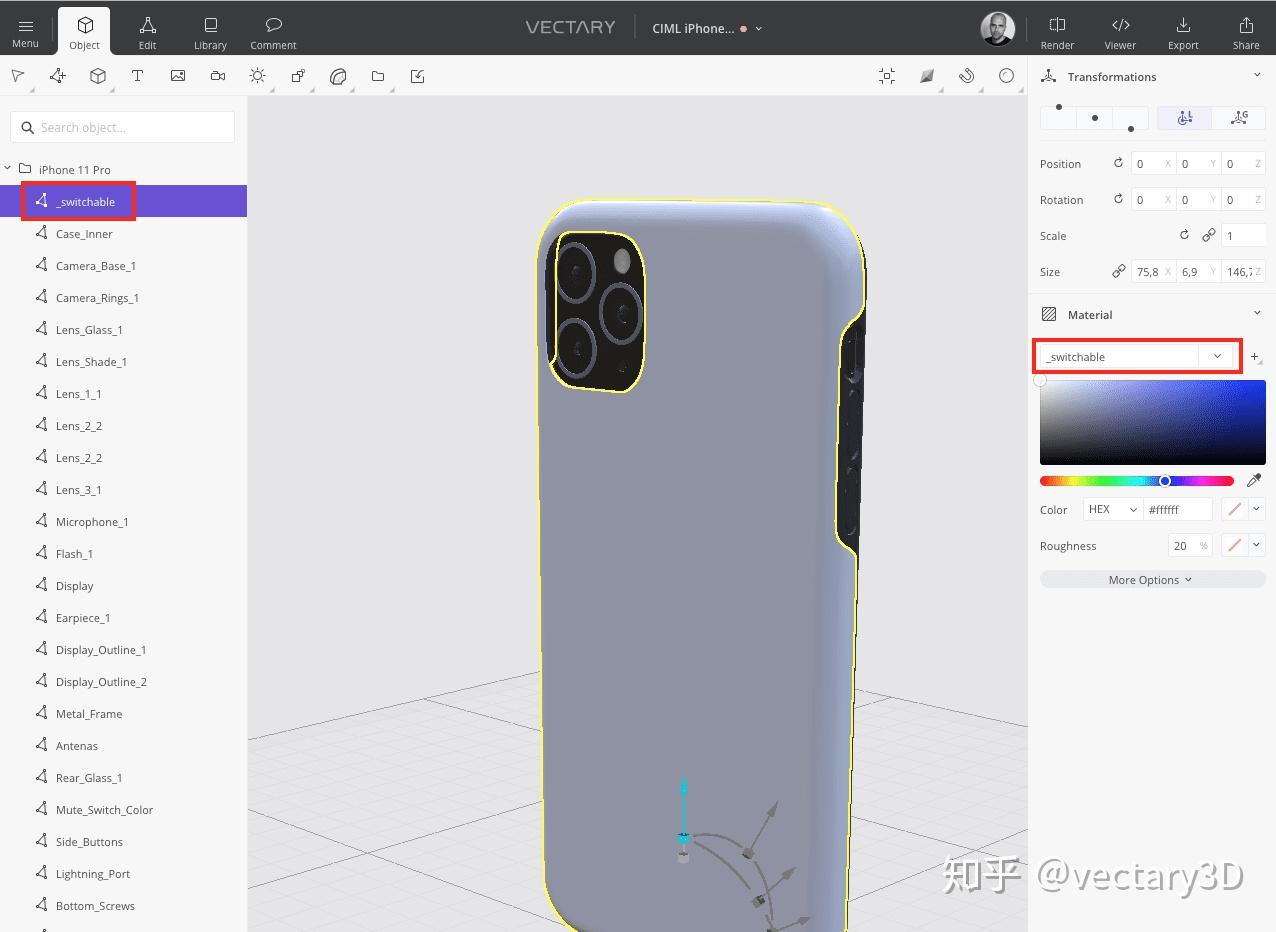Pick a color from the hue slider
This screenshot has width=1276, height=932.
click(1135, 480)
